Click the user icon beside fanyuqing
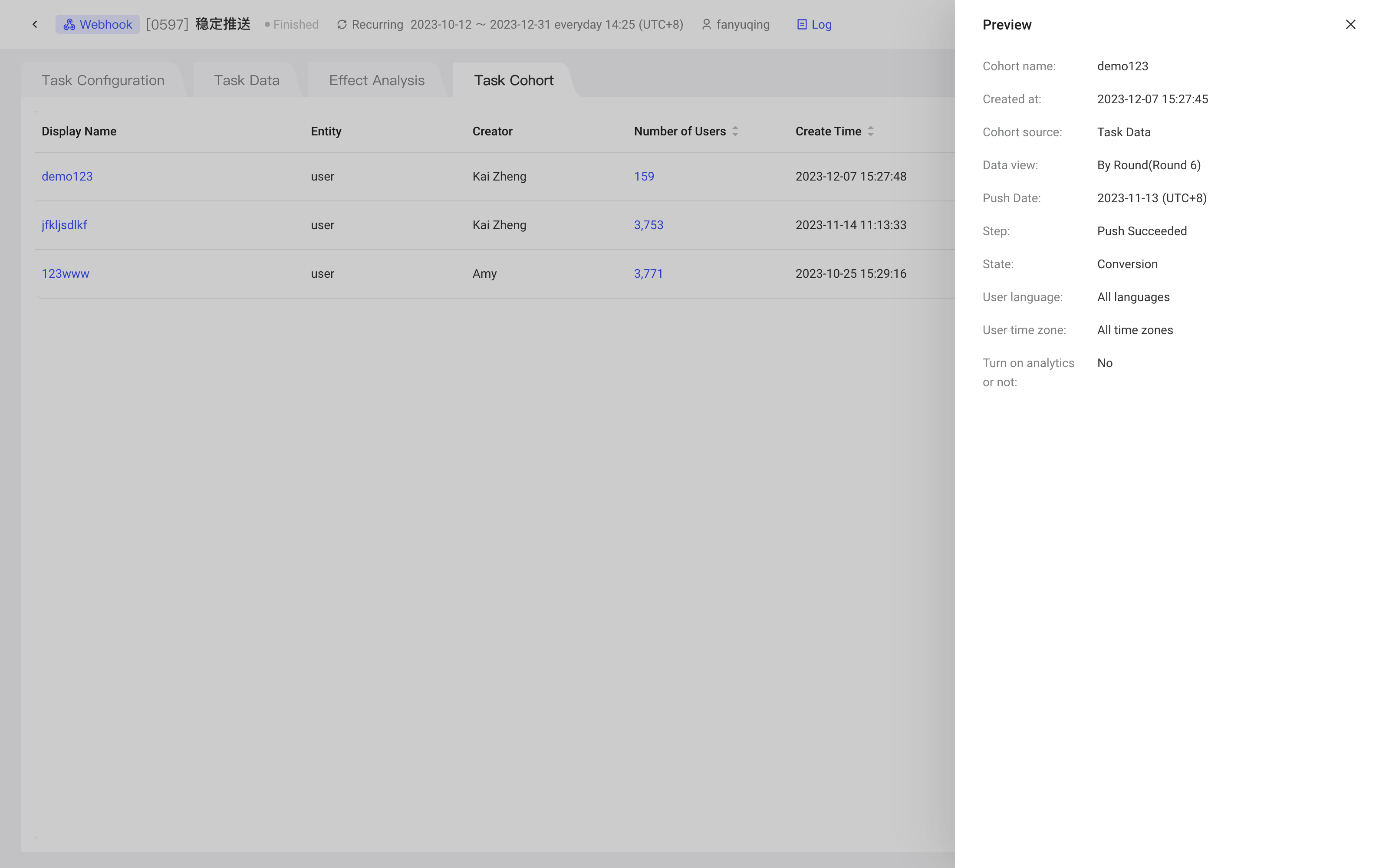The width and height of the screenshot is (1389, 868). tap(707, 24)
